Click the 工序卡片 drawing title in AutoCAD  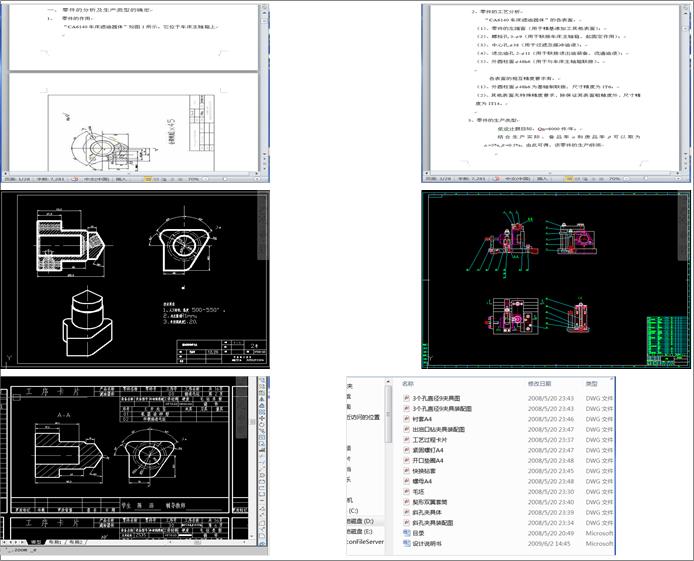coord(52,392)
